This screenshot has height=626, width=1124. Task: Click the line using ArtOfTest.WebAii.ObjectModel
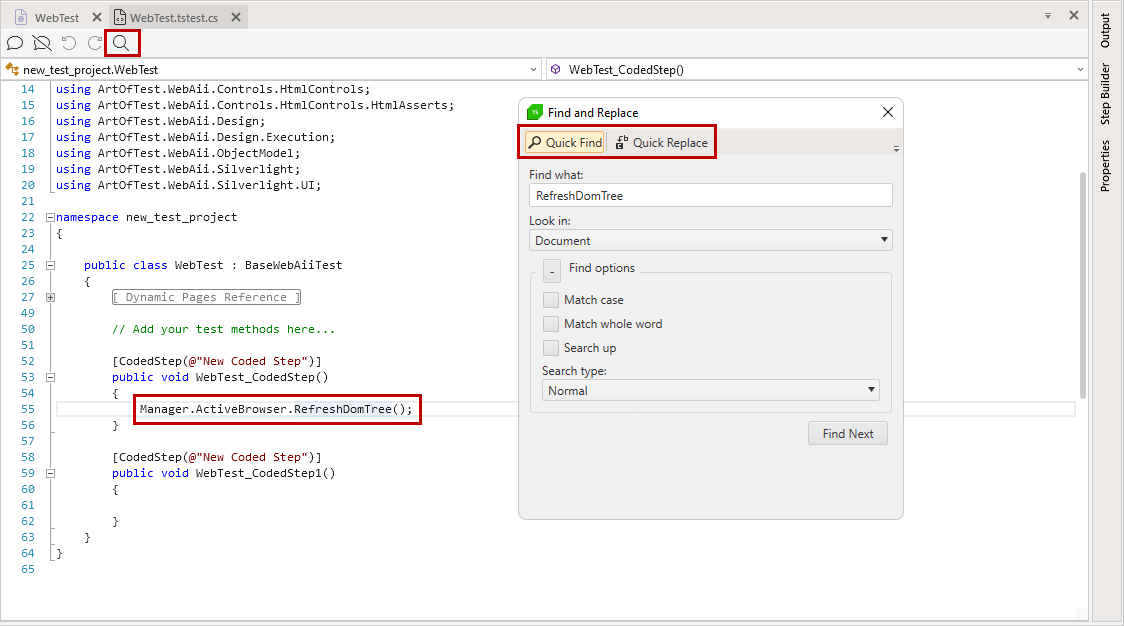pos(178,153)
